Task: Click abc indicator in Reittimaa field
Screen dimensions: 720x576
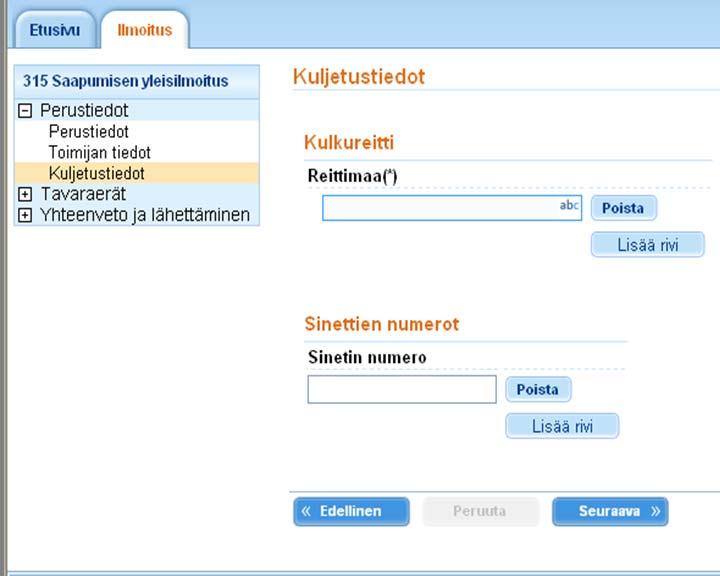Action: coord(569,205)
